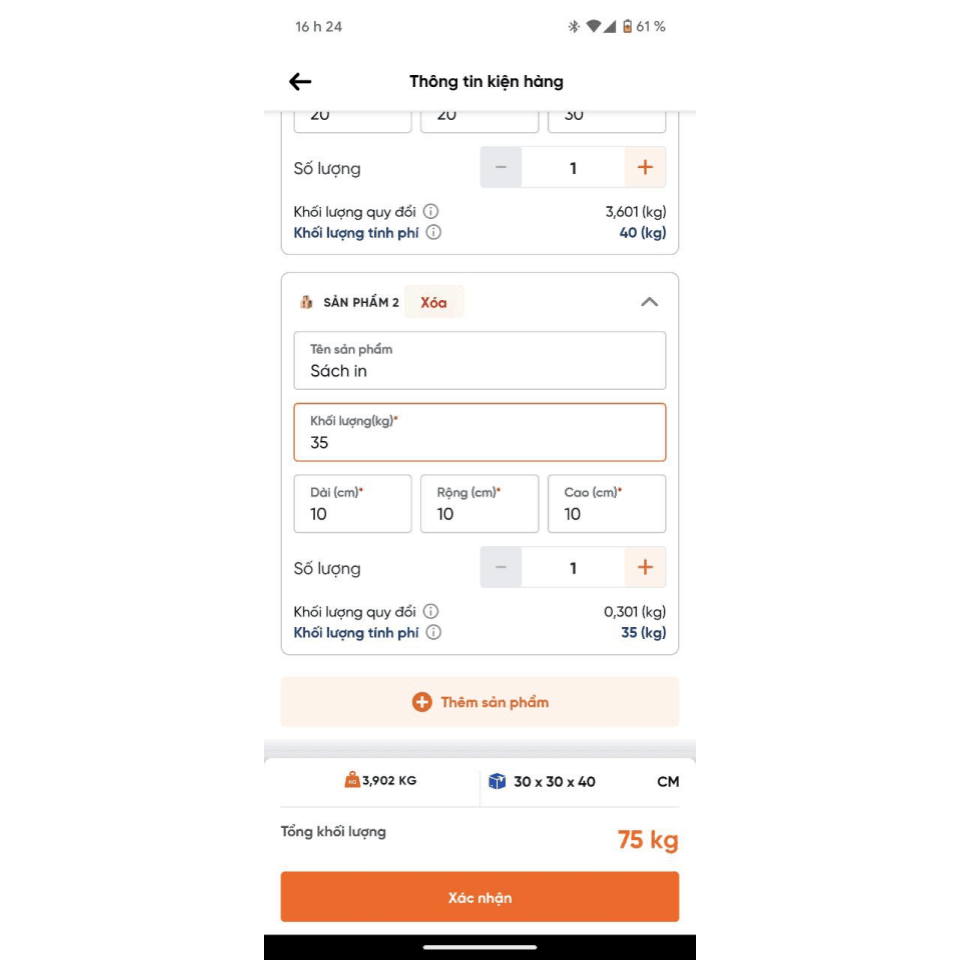Screen dimensions: 960x960
Task: Tap the blue box dimensions icon
Action: [x=497, y=781]
